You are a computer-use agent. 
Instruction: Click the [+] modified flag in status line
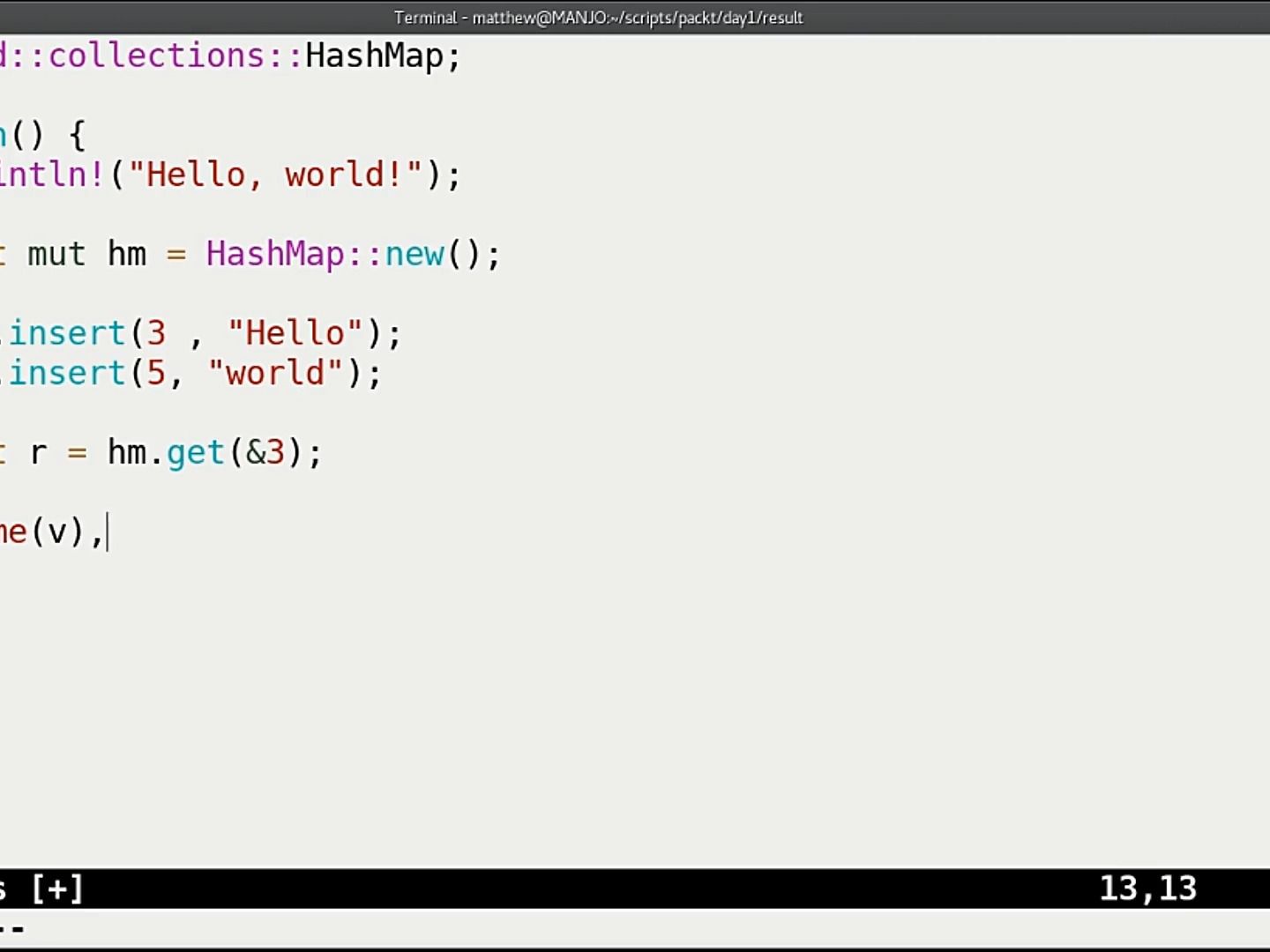[x=57, y=889]
